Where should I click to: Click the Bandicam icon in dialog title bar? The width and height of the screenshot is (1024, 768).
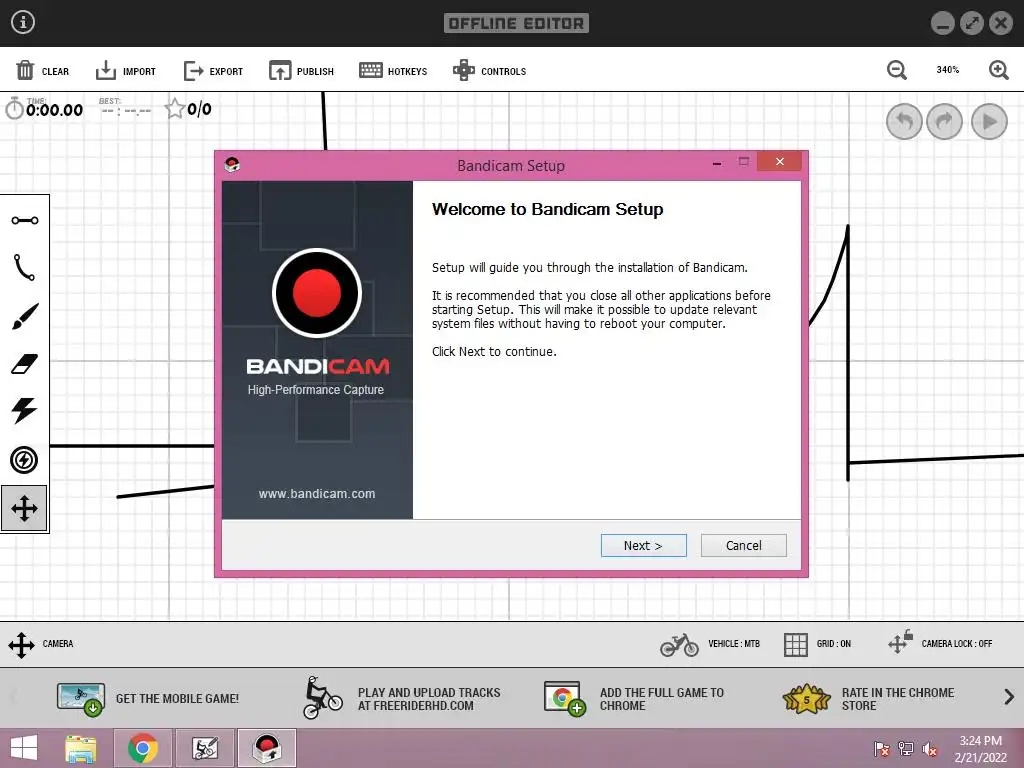(x=232, y=165)
